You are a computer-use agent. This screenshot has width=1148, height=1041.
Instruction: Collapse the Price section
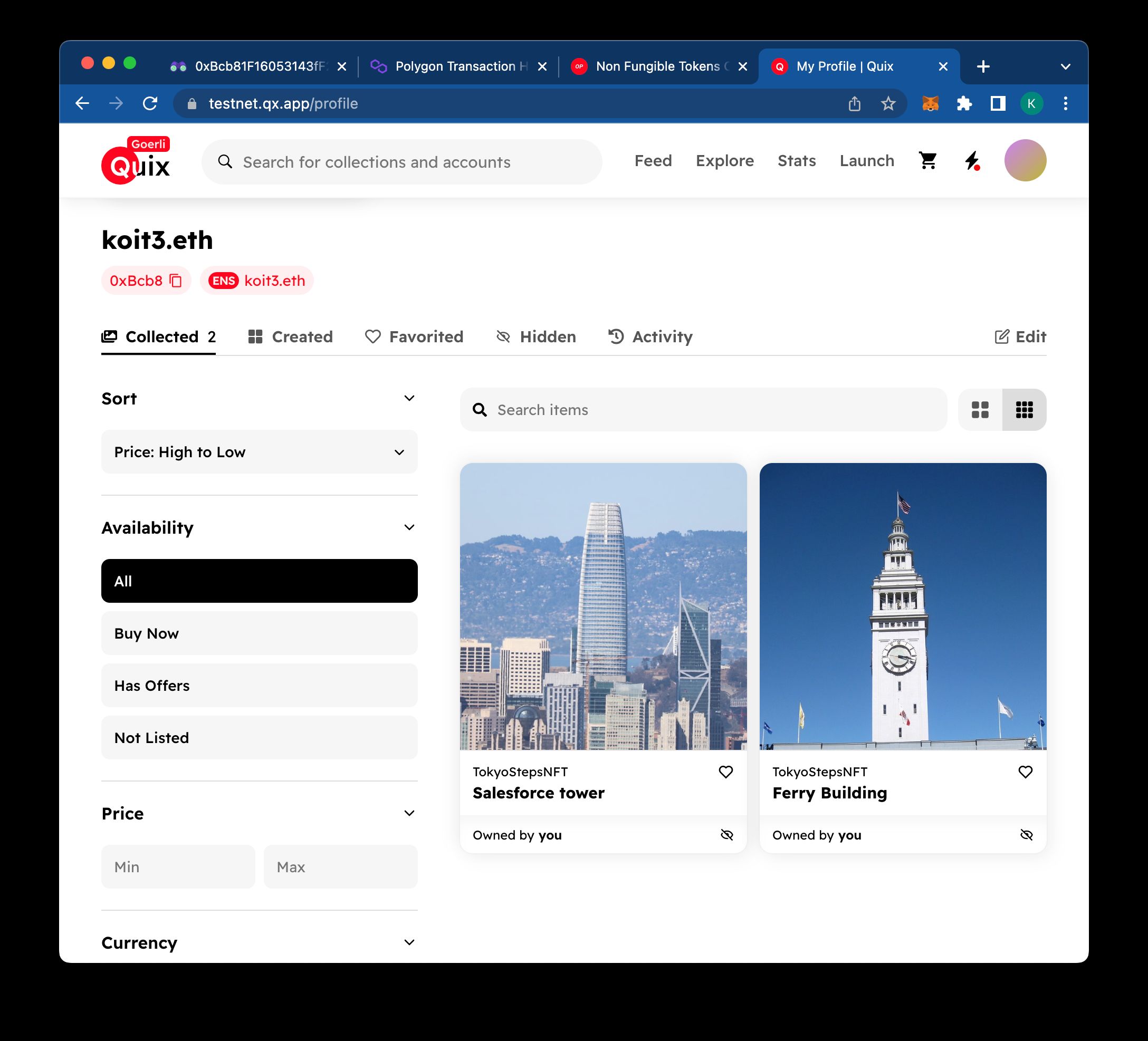[409, 813]
